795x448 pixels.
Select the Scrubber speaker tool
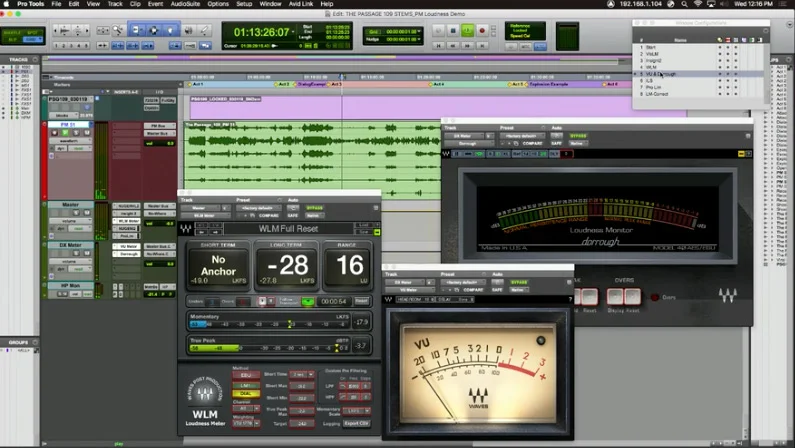pos(188,30)
